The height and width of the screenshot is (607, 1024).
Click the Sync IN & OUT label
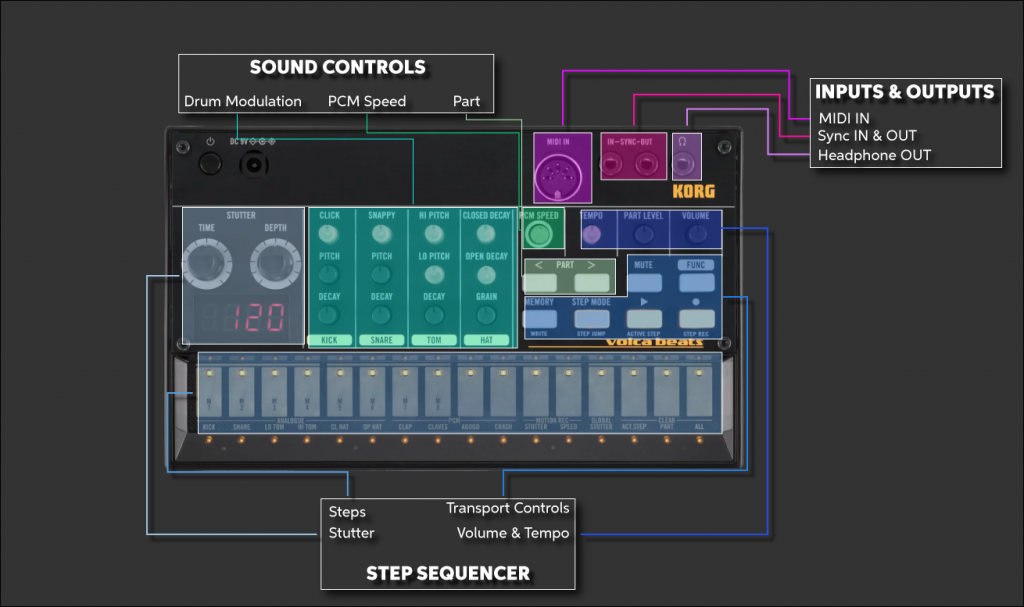tap(867, 136)
